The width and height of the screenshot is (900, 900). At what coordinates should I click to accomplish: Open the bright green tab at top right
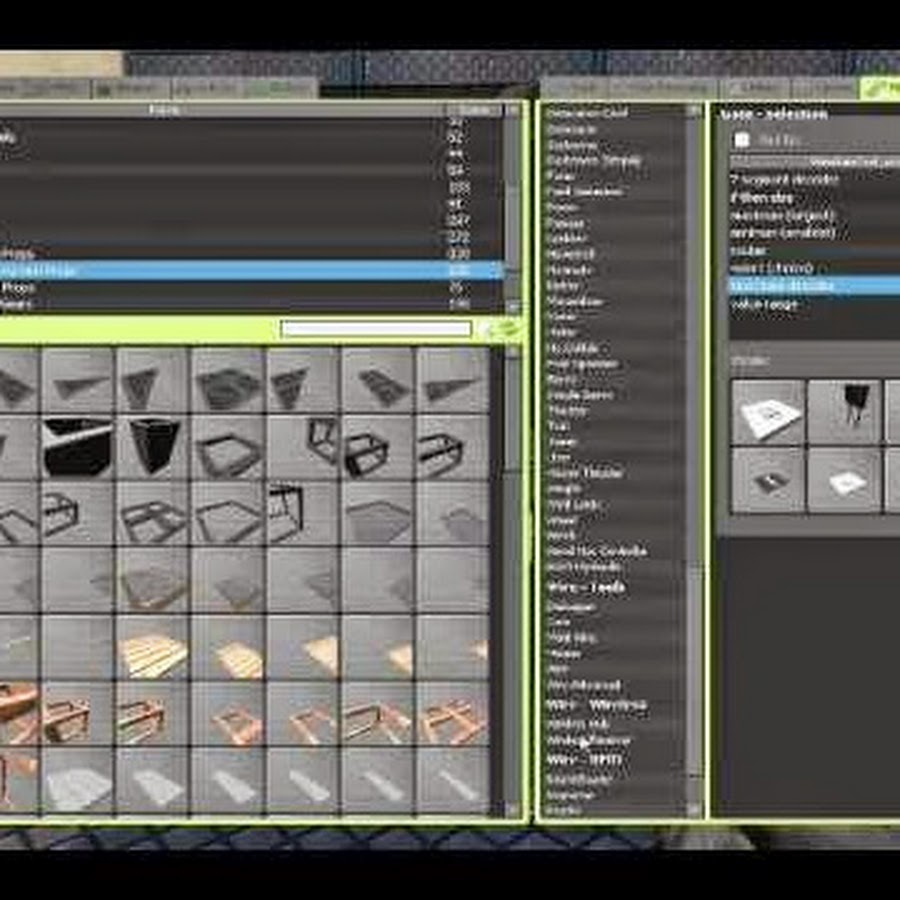pos(880,89)
